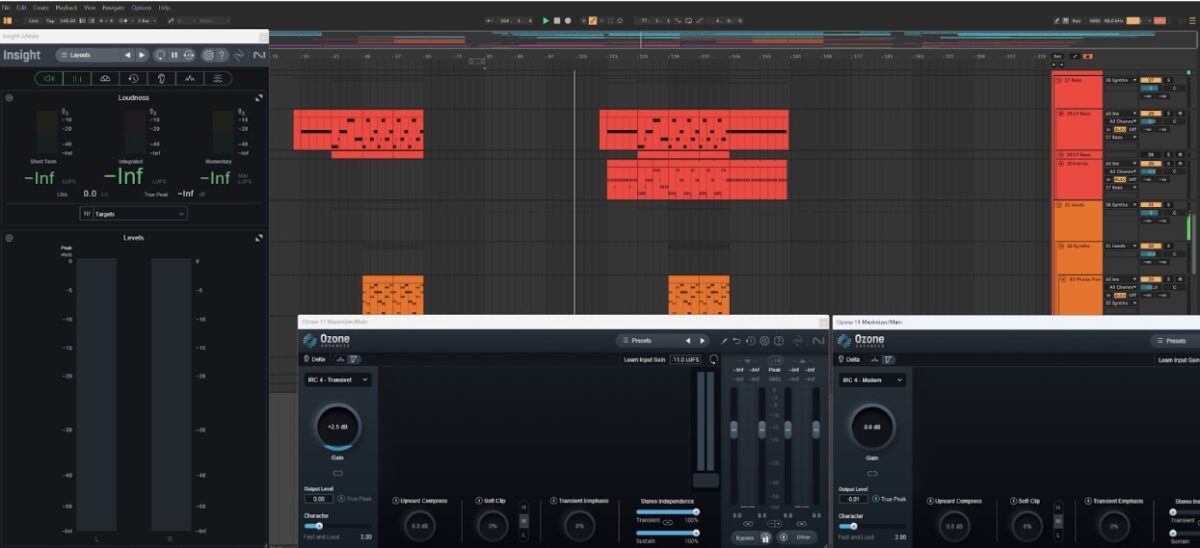Screen dimensions: 1200x548
Task: Toggle Transient Emphasis in second Maximizer
Action: [x=1088, y=500]
